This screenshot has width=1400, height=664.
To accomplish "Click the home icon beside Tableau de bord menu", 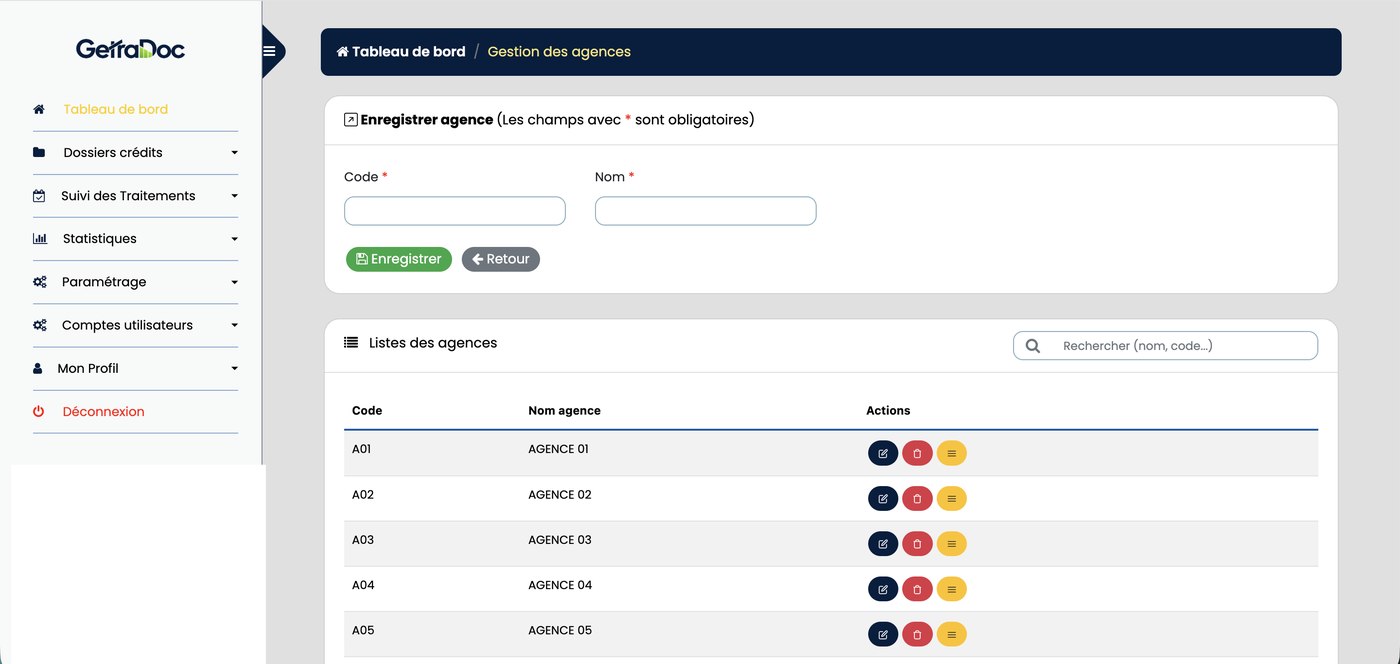I will (x=39, y=109).
